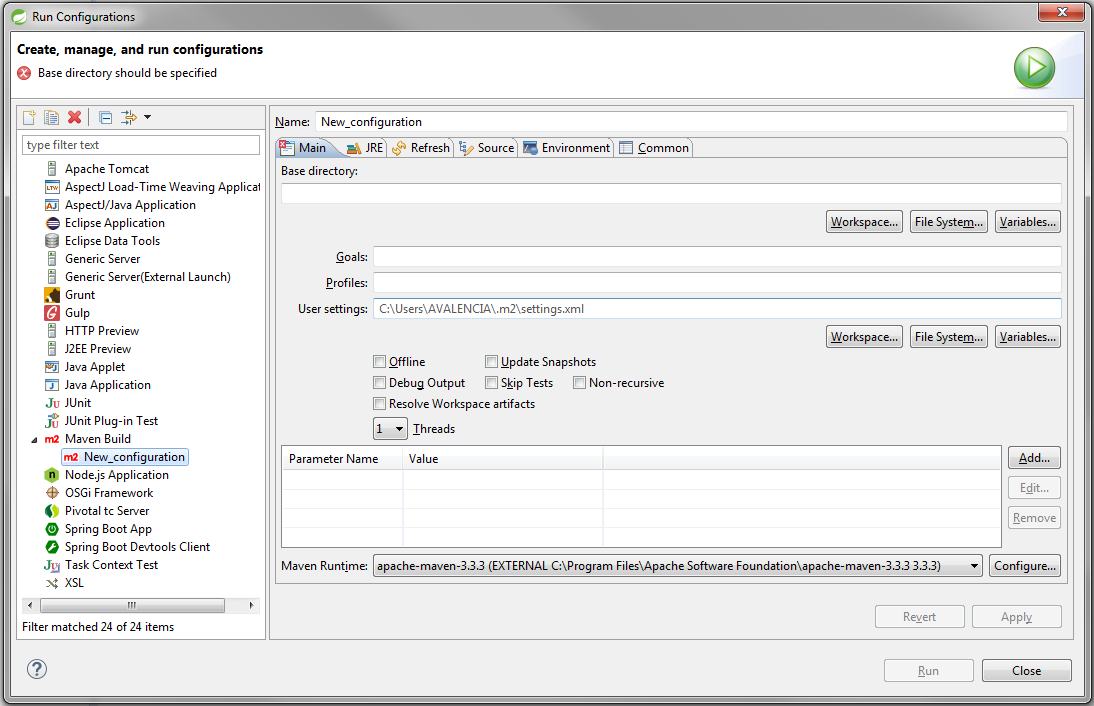Collapse the Maven Build tree node
Screen dimensions: 1094x706
click(x=34, y=440)
